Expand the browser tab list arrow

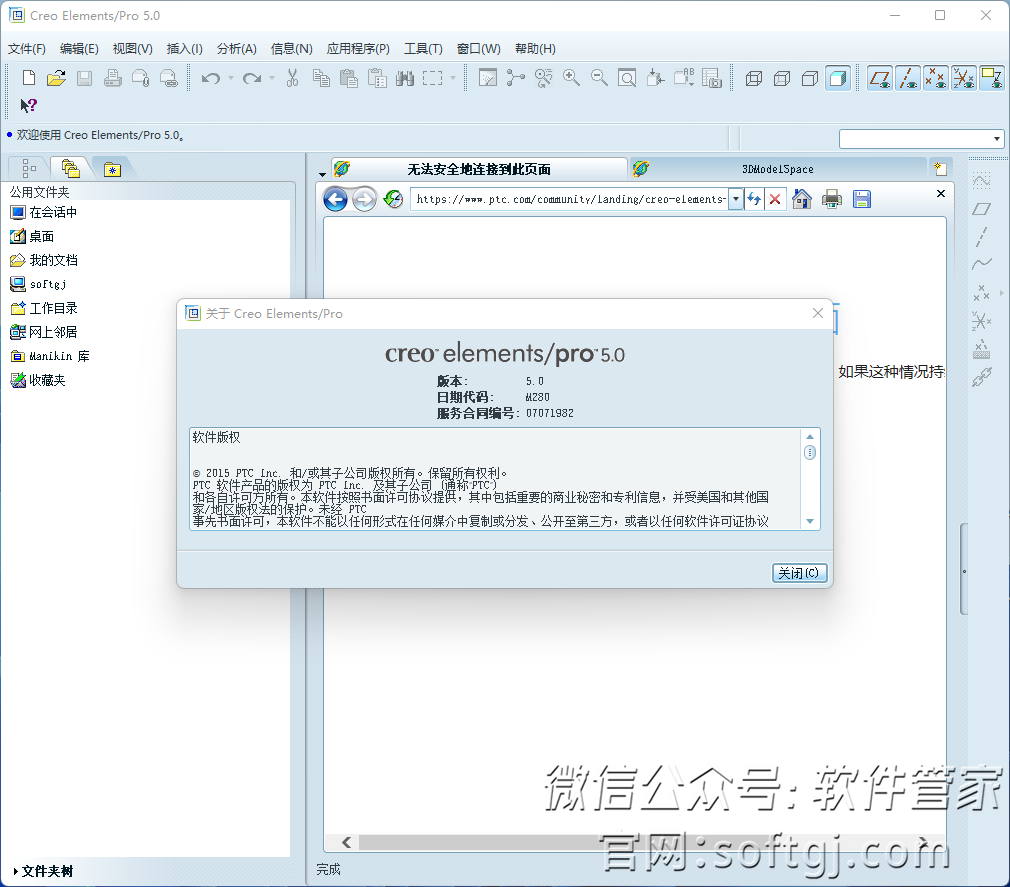(x=323, y=174)
